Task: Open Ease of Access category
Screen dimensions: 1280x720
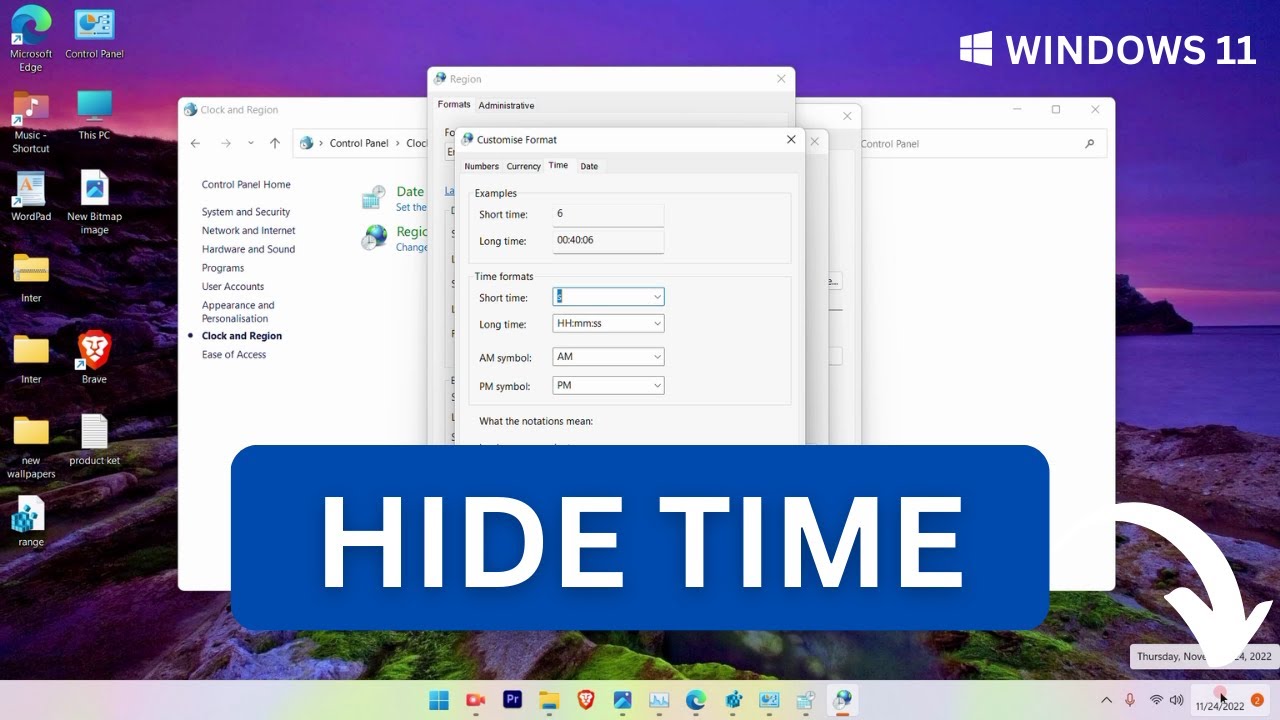Action: 234,355
